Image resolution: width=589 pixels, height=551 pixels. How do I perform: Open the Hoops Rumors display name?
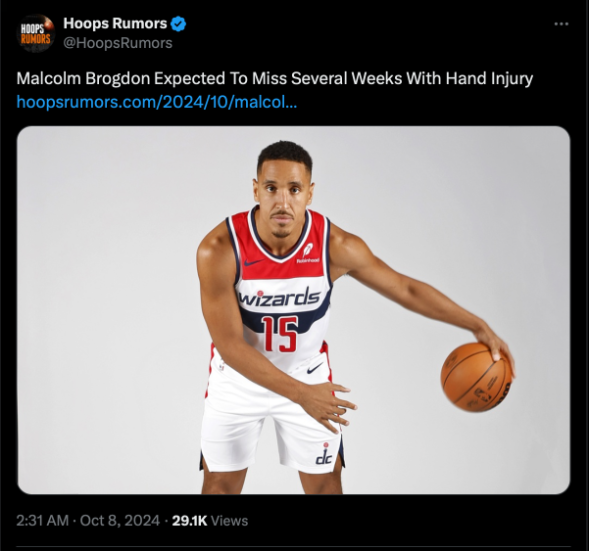[x=115, y=24]
